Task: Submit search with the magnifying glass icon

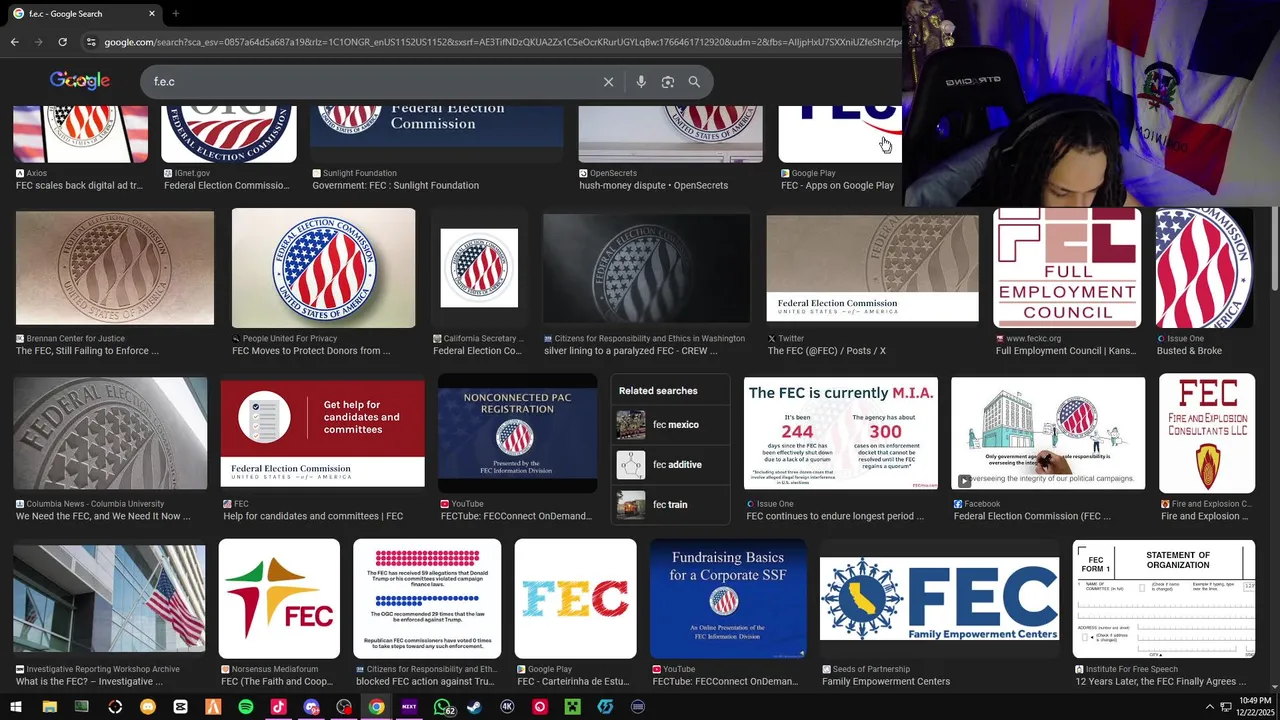Action: [x=694, y=82]
